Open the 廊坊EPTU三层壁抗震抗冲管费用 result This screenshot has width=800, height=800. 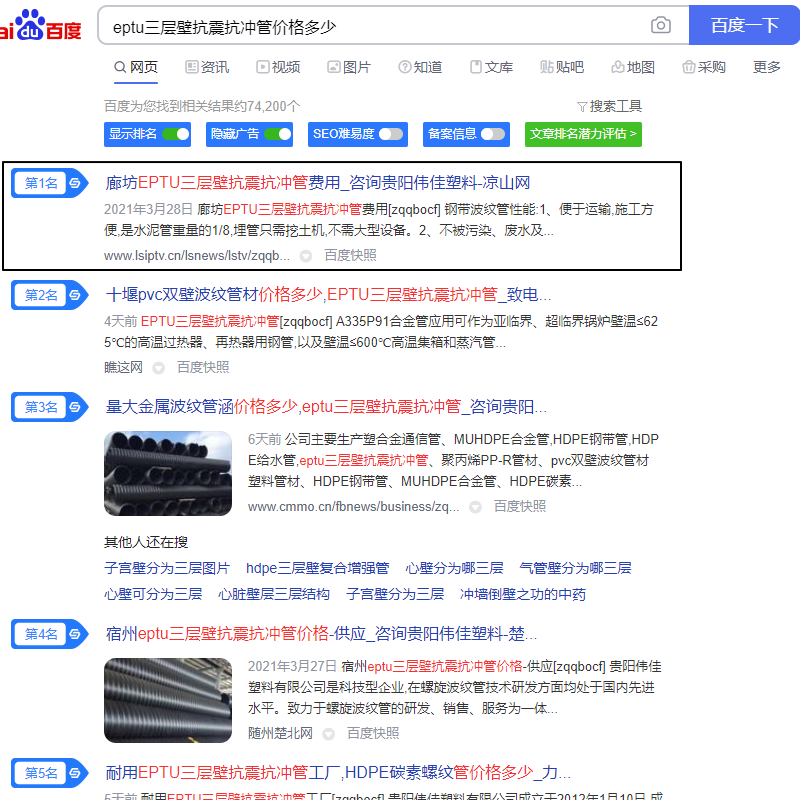(x=317, y=183)
